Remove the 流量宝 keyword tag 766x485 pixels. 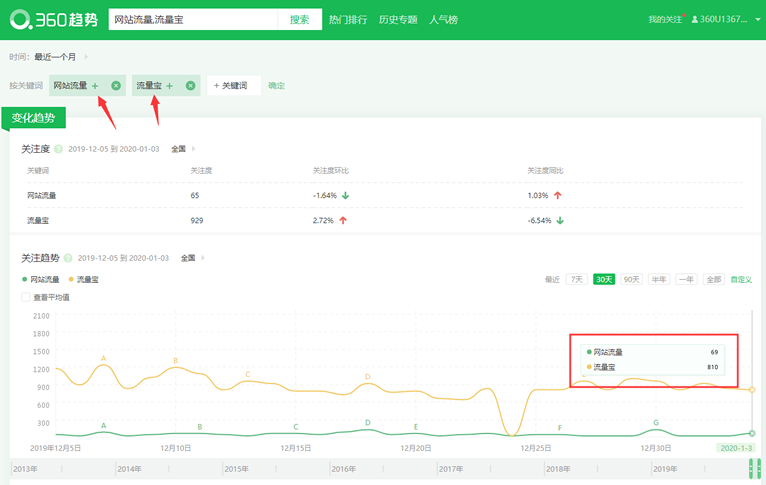coord(191,85)
